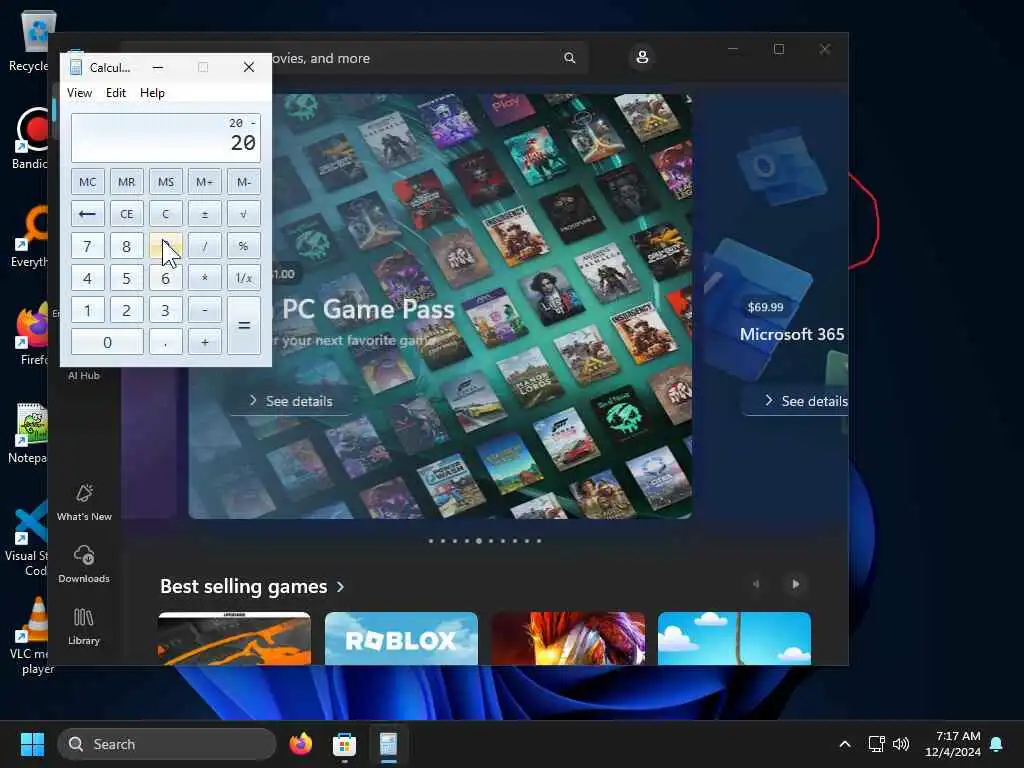The width and height of the screenshot is (1024, 768).
Task: Open the Store account profile icon
Action: (x=642, y=57)
